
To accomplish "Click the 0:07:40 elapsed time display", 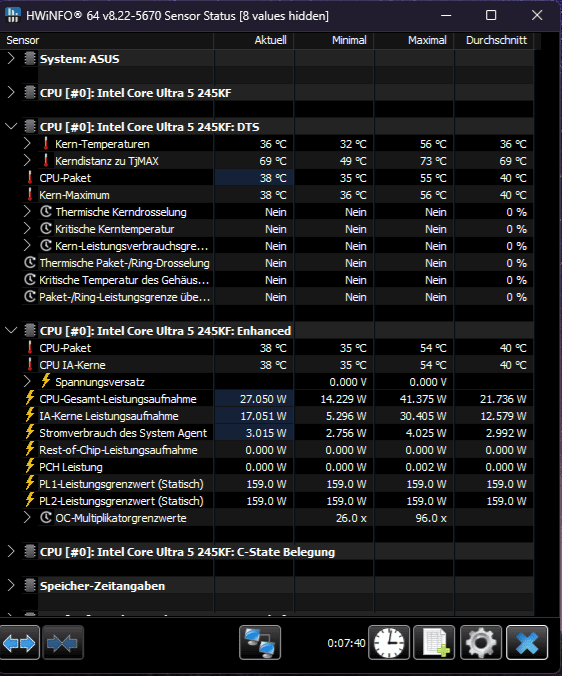I will tap(346, 643).
